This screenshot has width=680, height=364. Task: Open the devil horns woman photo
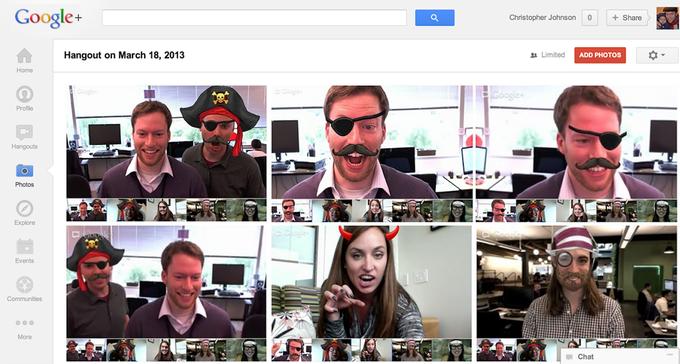tap(372, 282)
